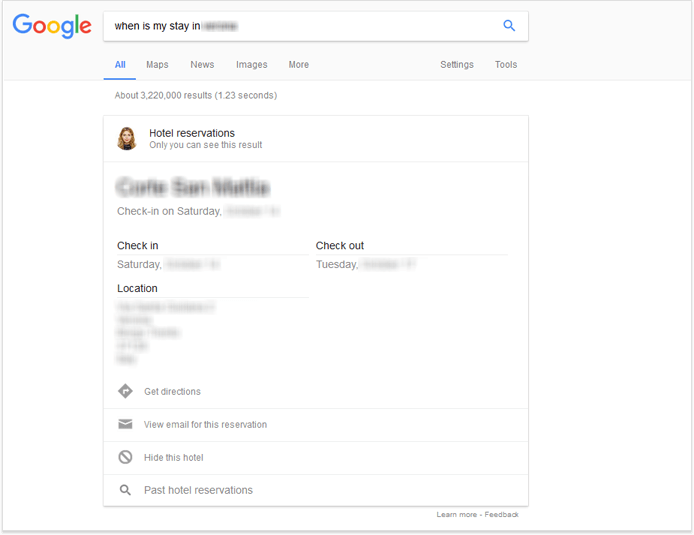Open the Learn more link
The height and width of the screenshot is (535, 694).
(x=457, y=514)
